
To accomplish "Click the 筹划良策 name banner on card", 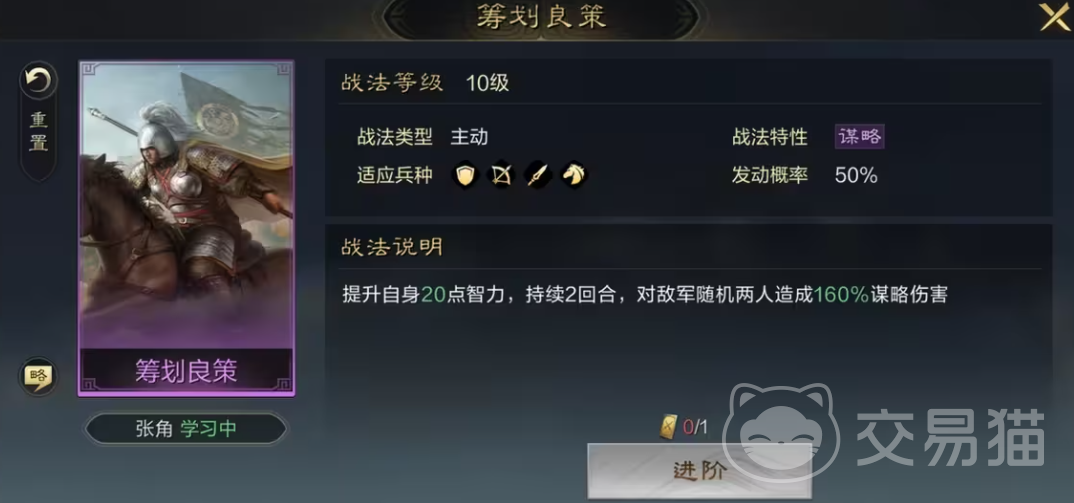I will pos(186,371).
